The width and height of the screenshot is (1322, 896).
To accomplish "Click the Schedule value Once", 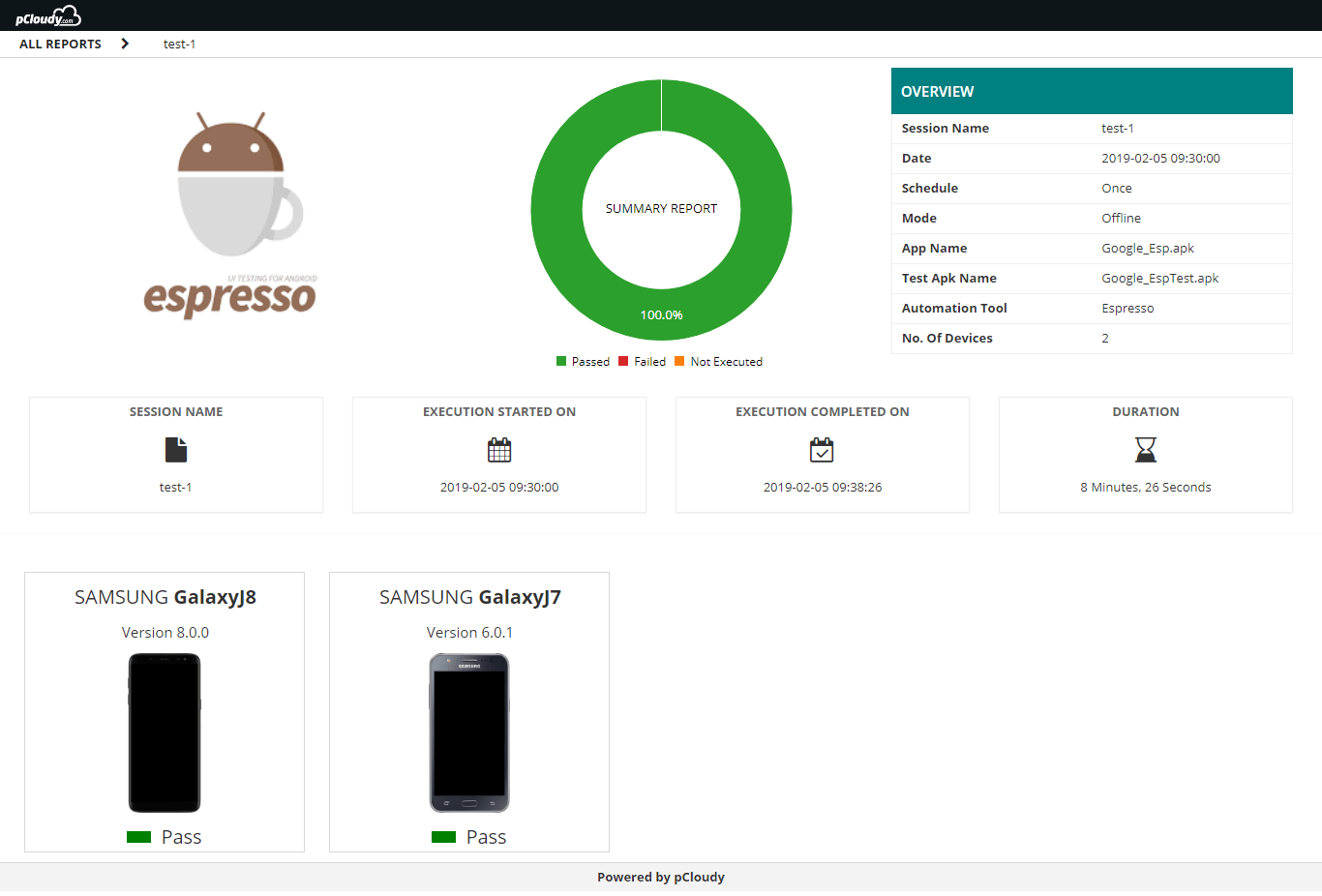I will [x=1116, y=189].
